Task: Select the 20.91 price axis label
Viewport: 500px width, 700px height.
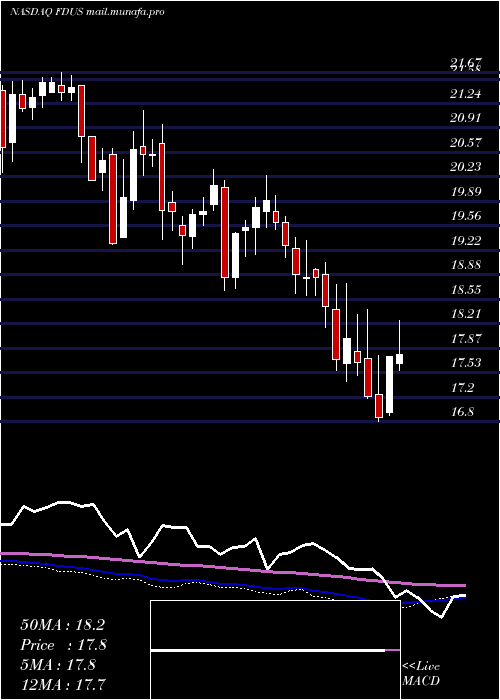Action: pyautogui.click(x=466, y=118)
